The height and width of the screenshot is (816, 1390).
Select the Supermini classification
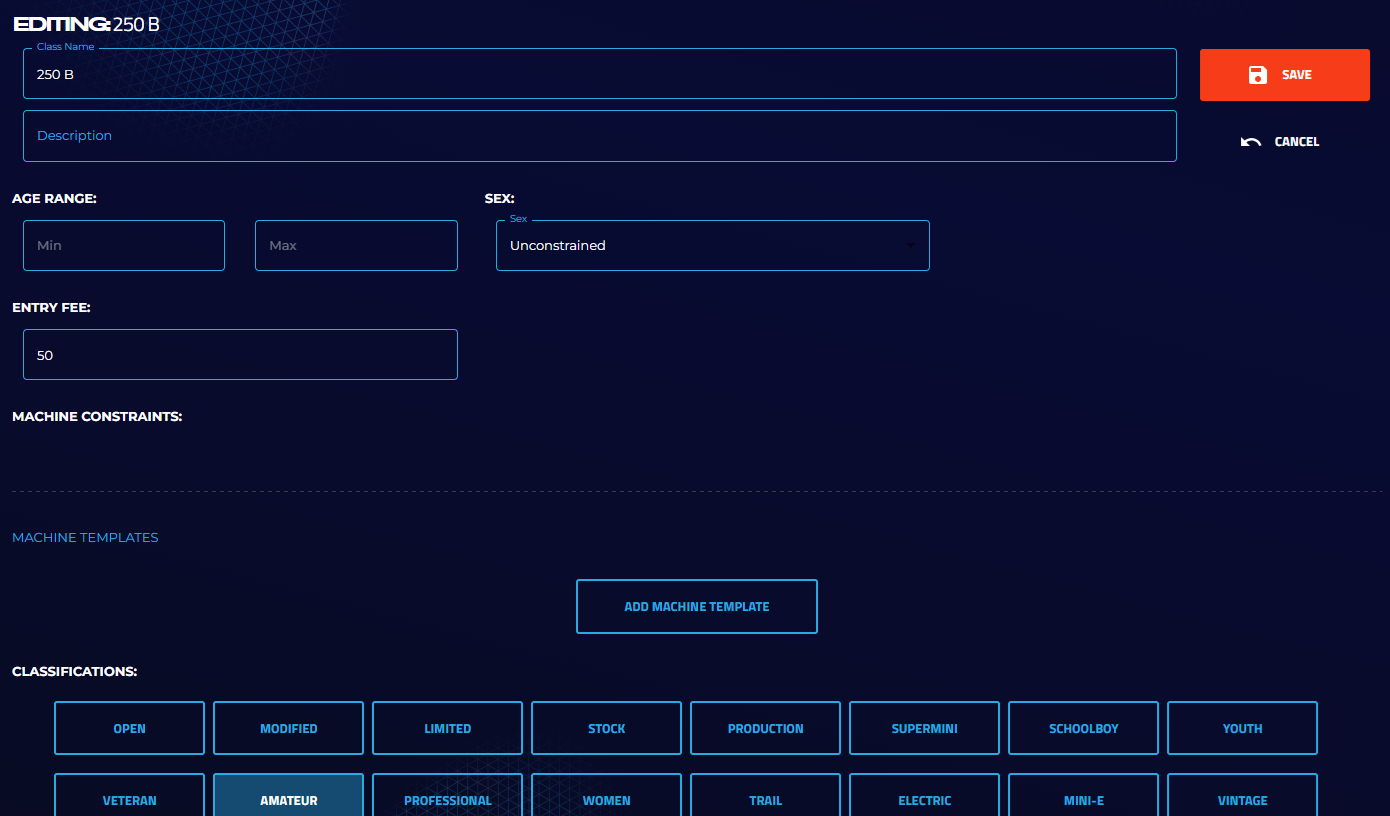(924, 728)
